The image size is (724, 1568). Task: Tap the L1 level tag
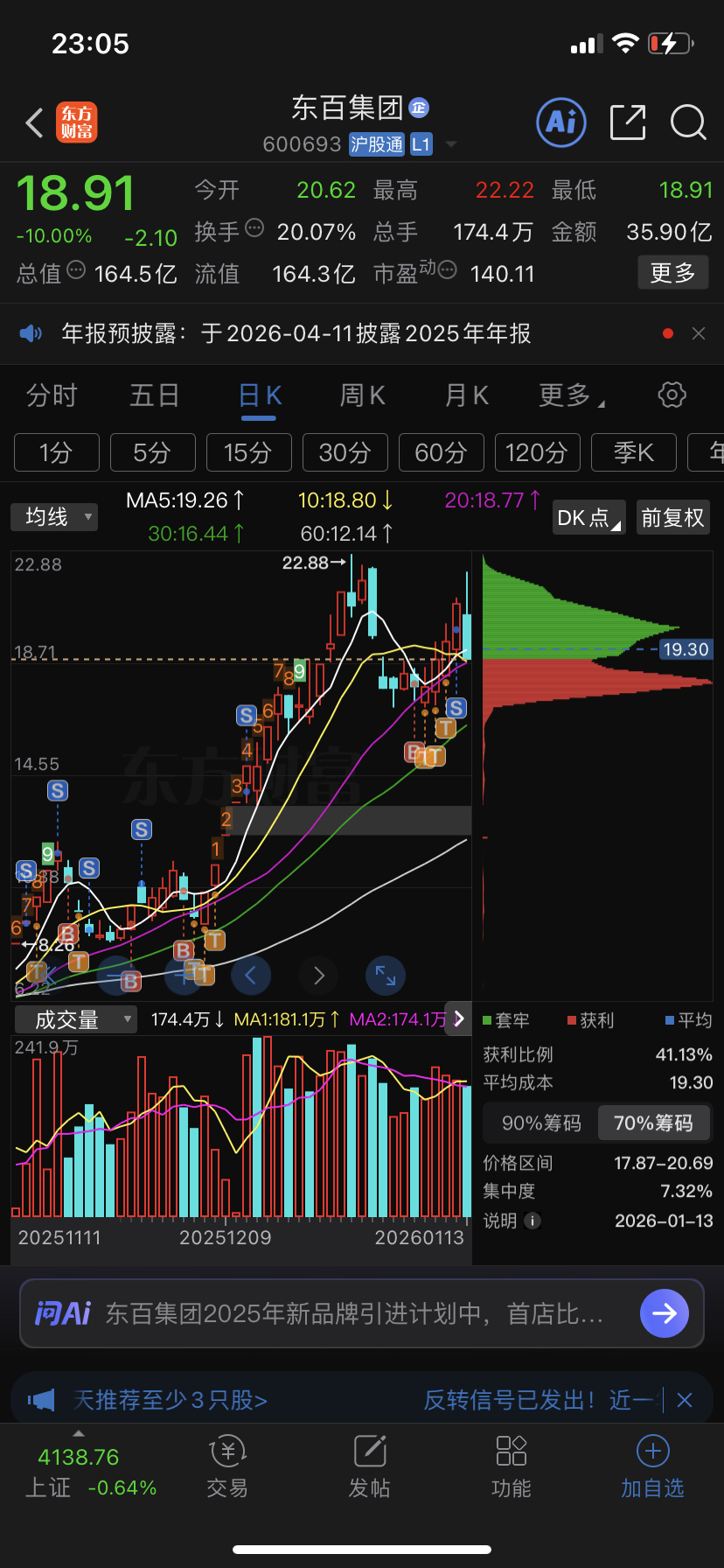coord(421,144)
